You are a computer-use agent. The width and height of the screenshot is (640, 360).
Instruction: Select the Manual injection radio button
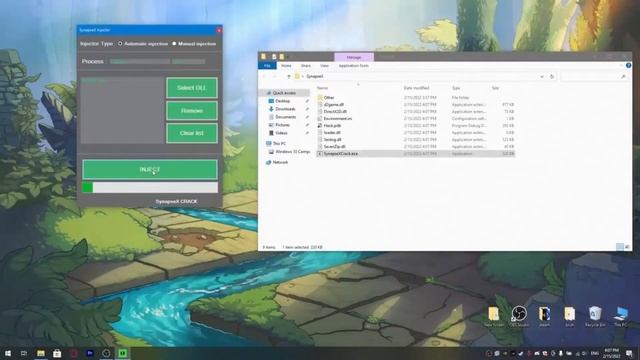[x=174, y=43]
